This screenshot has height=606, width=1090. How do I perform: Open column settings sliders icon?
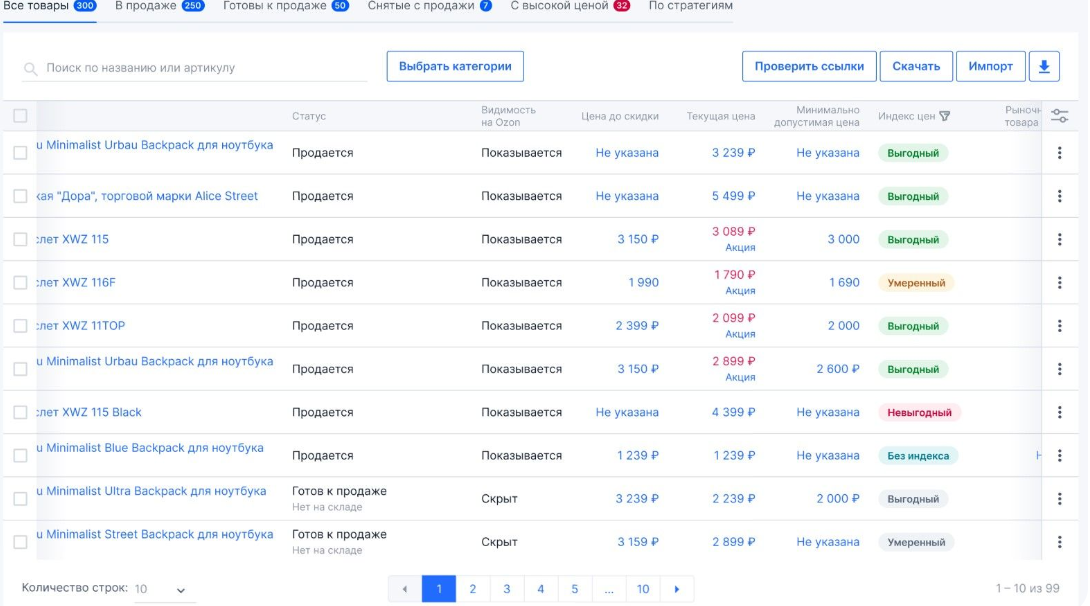1060,116
